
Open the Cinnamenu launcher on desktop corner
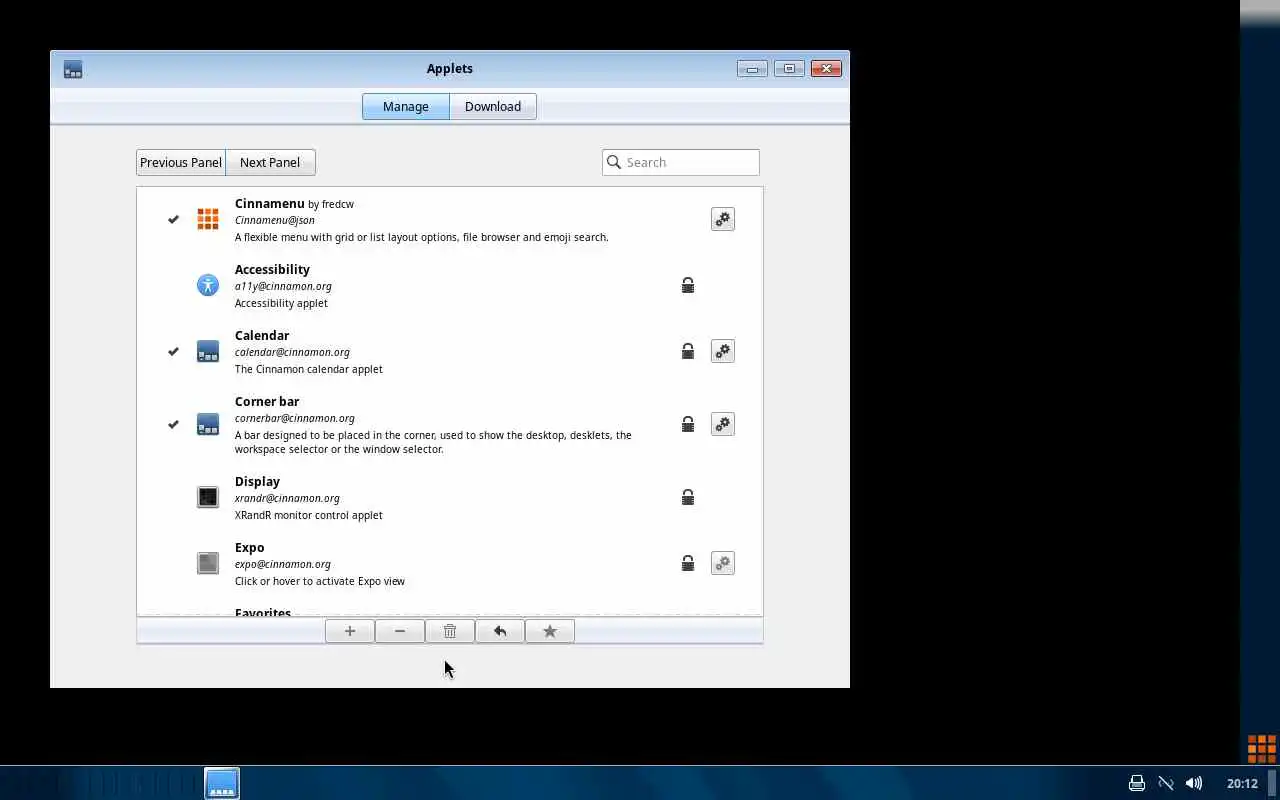[1261, 748]
